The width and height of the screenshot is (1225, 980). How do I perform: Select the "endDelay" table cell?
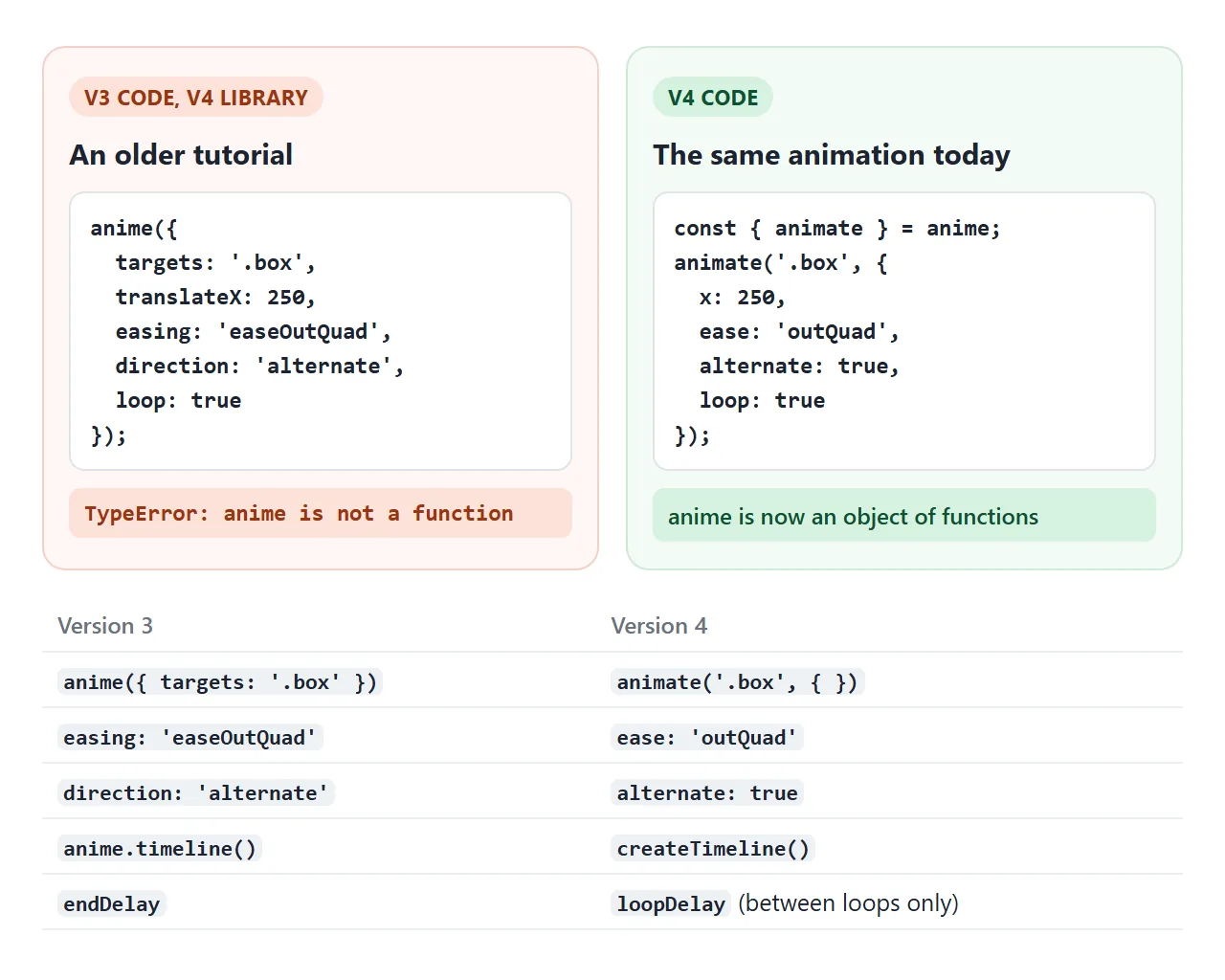point(112,904)
